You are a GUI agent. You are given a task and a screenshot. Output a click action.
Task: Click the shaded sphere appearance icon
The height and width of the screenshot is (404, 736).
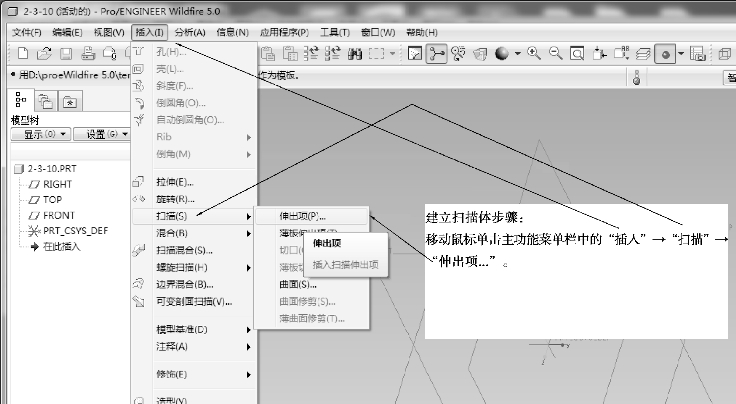(x=502, y=53)
